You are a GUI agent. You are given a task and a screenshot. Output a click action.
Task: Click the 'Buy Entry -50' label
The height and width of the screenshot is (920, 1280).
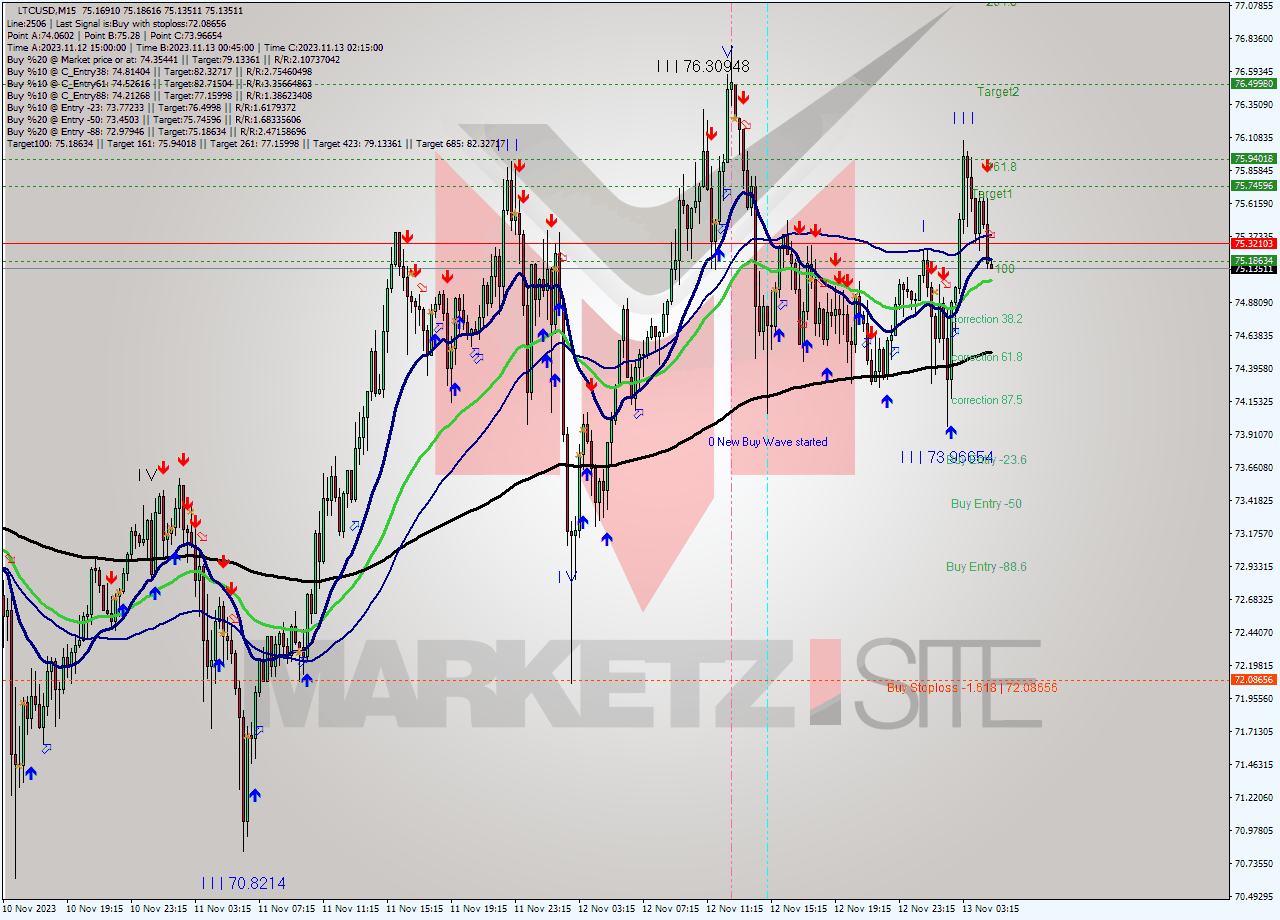click(x=986, y=504)
